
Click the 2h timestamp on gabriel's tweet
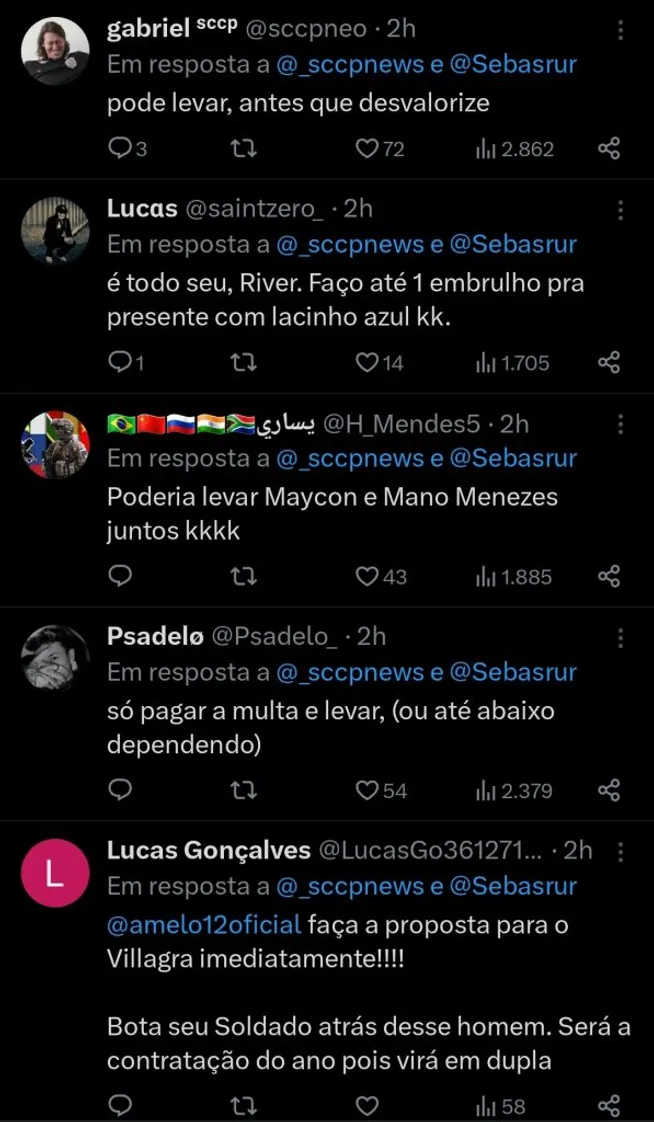point(400,29)
